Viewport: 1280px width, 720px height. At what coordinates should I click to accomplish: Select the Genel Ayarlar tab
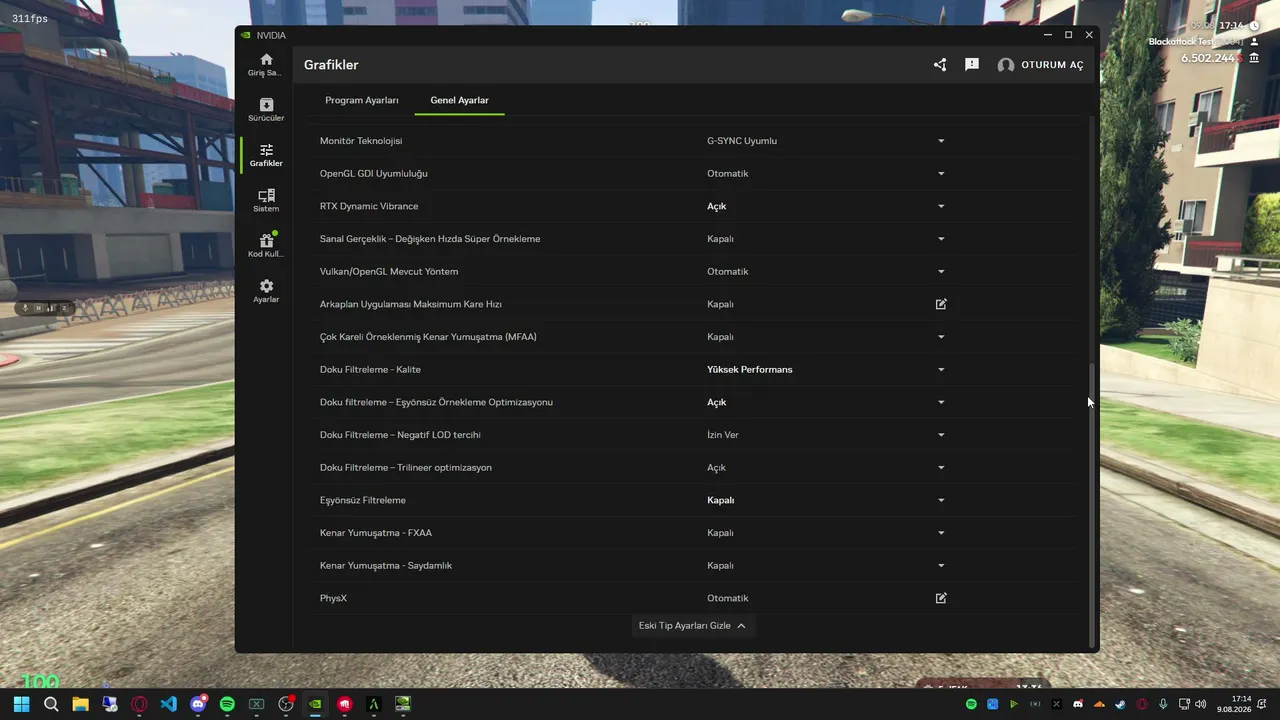pyautogui.click(x=460, y=100)
